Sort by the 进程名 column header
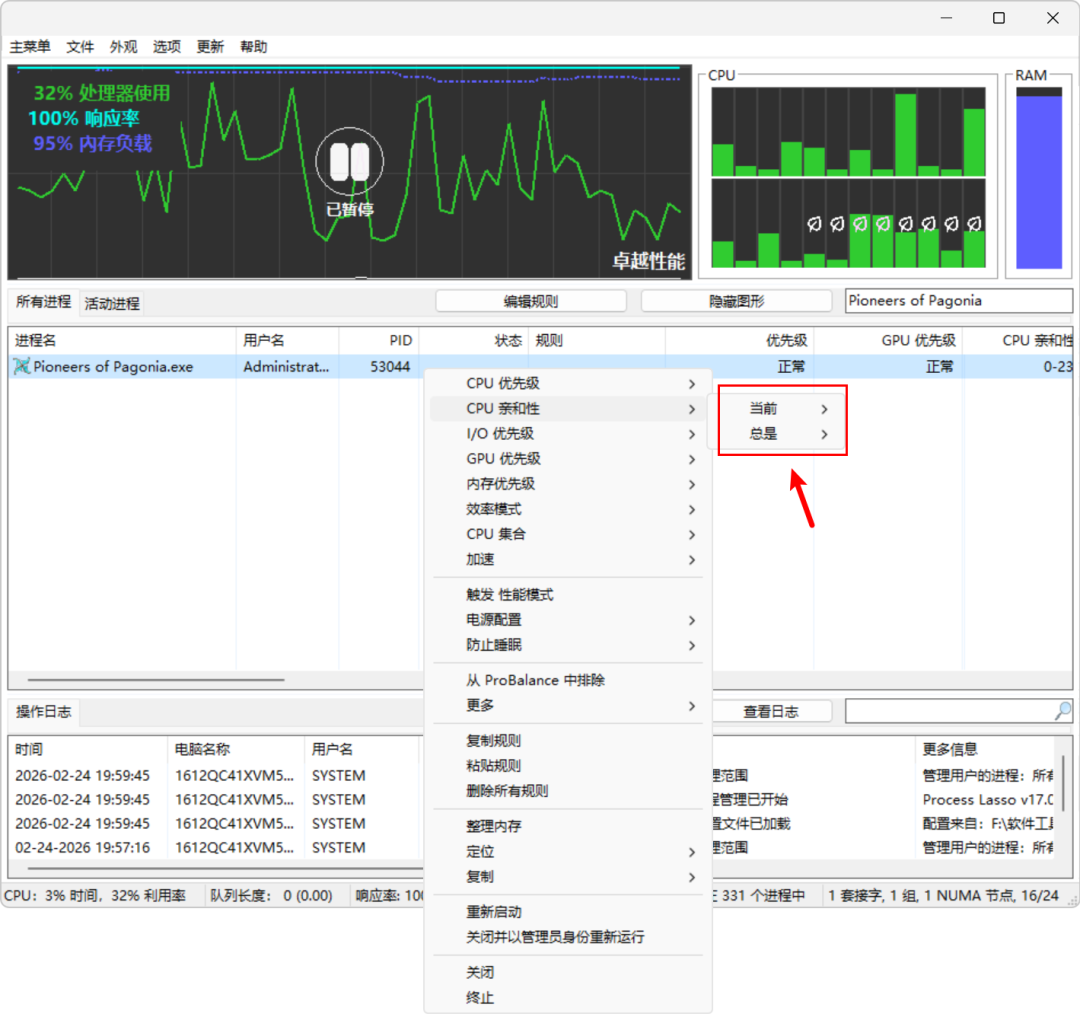This screenshot has width=1080, height=1017. pyautogui.click(x=123, y=341)
